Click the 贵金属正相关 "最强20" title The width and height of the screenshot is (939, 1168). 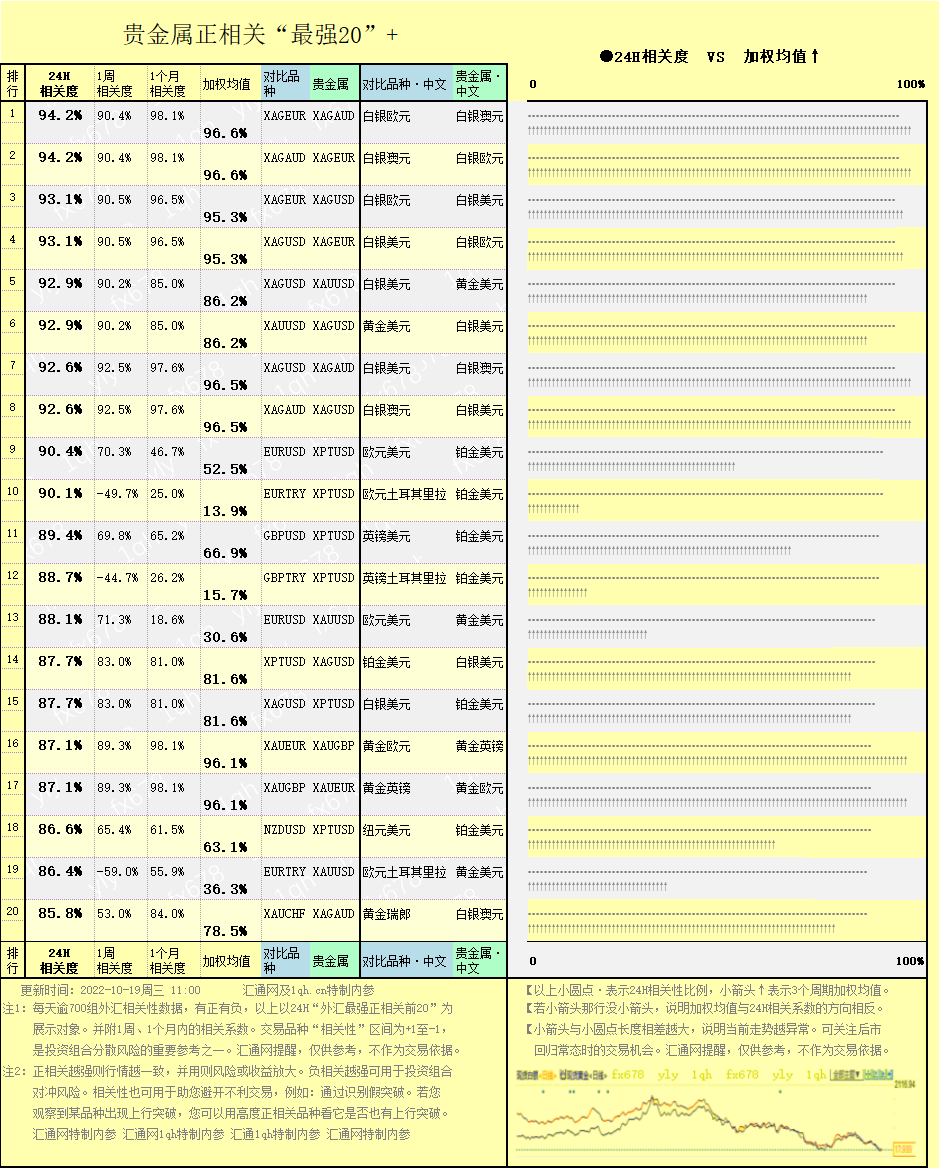[x=260, y=35]
